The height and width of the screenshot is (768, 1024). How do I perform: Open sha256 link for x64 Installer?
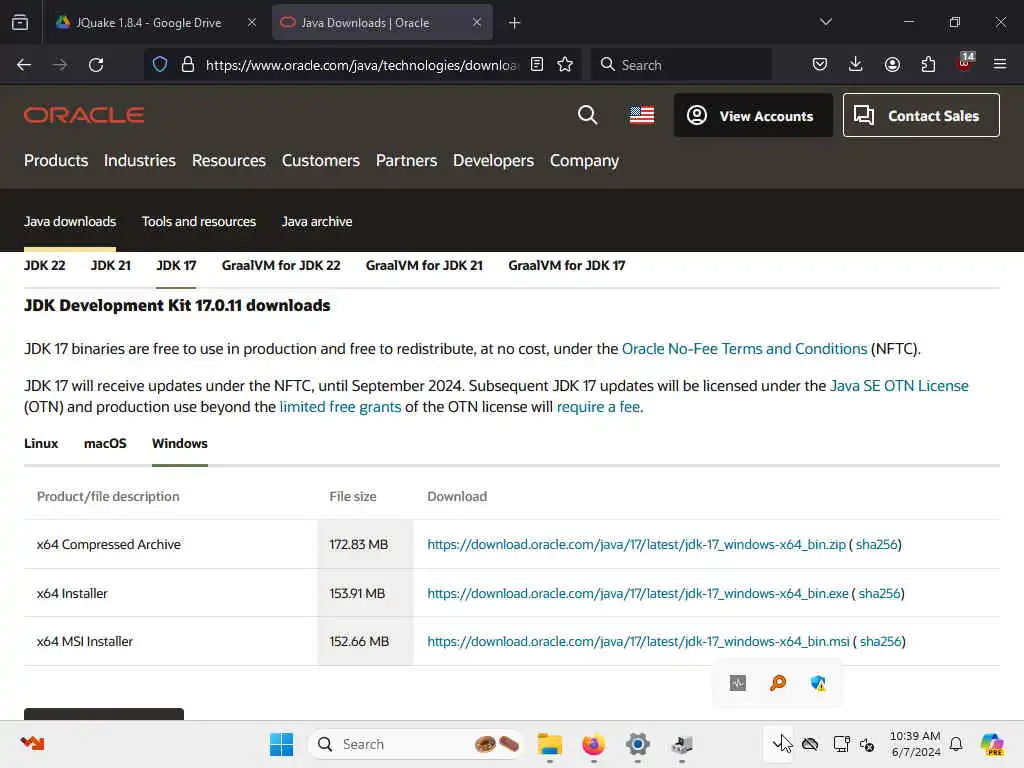click(x=880, y=594)
